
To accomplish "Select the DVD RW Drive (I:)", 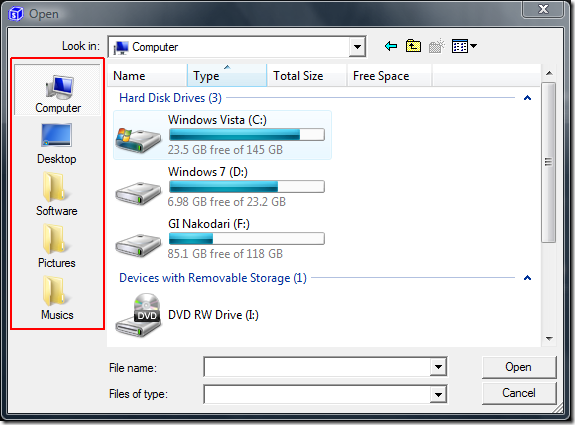I will point(187,315).
